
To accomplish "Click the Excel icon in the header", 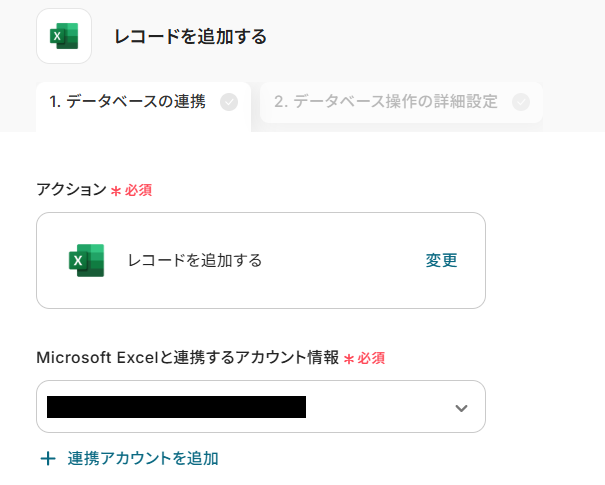I will [63, 37].
